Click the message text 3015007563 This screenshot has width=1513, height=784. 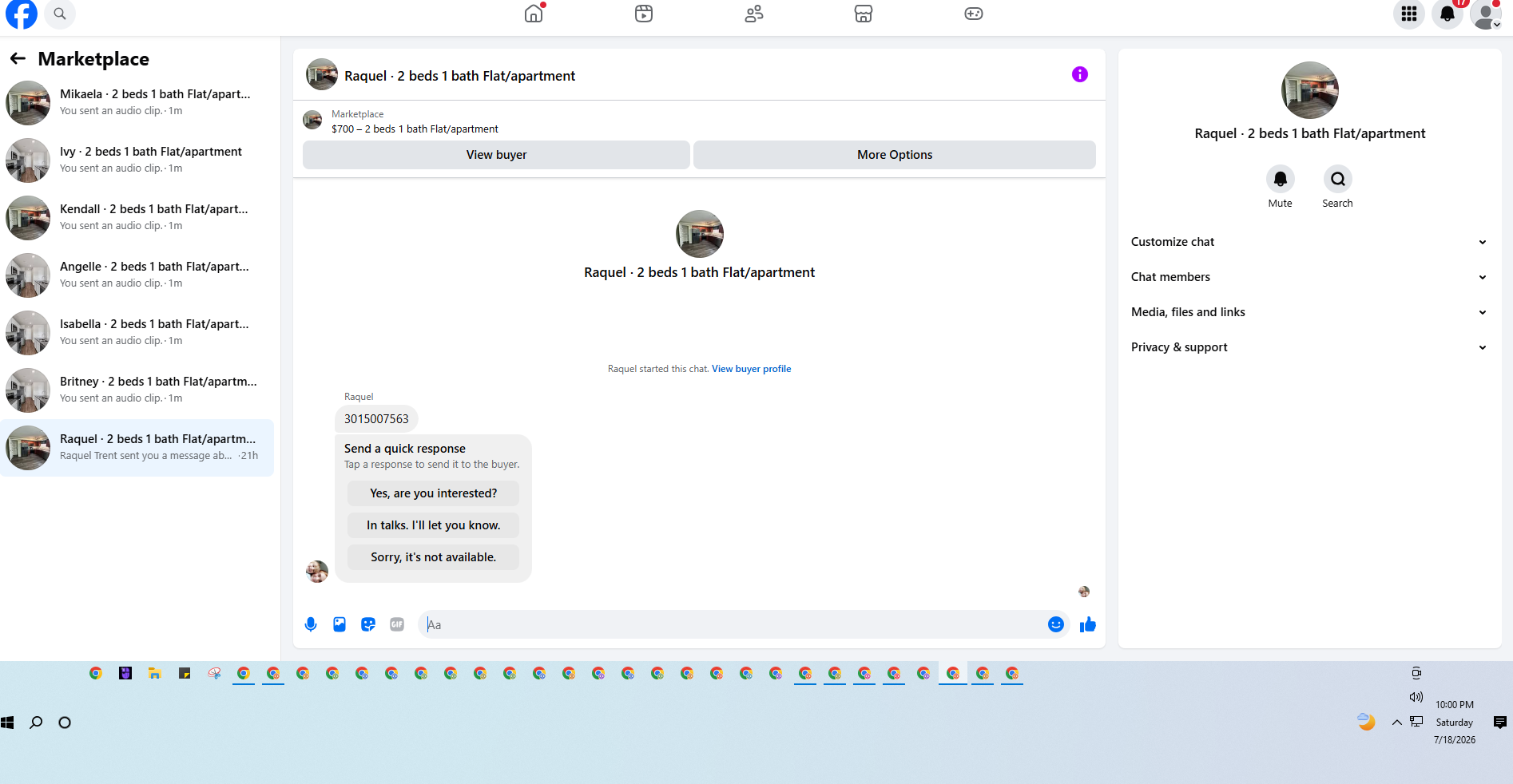[376, 419]
